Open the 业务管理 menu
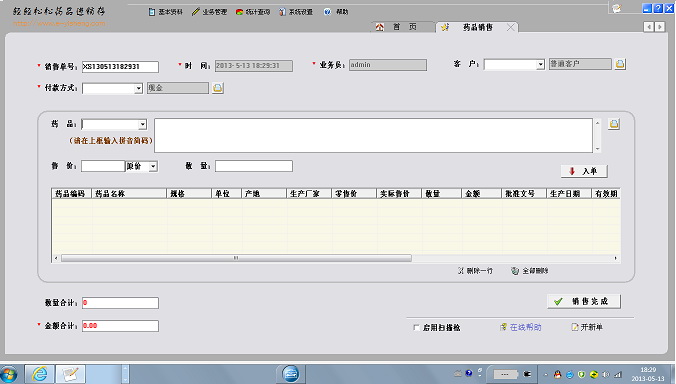Screen dimensions: 676x384 pyautogui.click(x=210, y=12)
